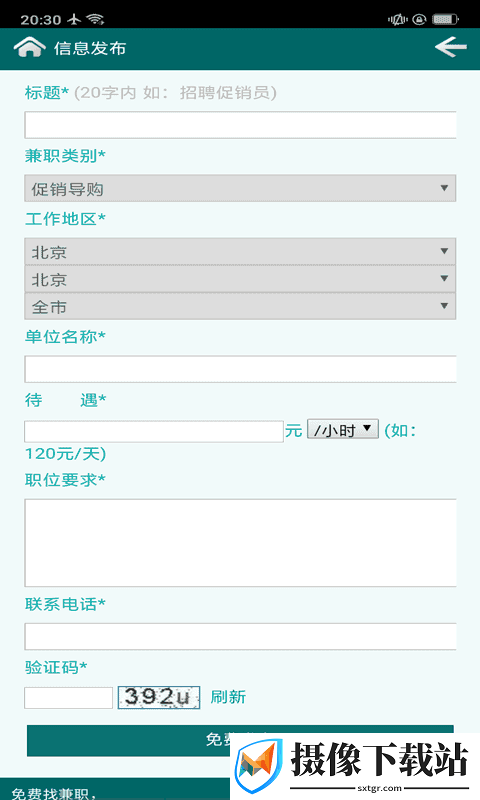Tap the Wi-Fi status icon
Screen dimensions: 480x800
95,19
